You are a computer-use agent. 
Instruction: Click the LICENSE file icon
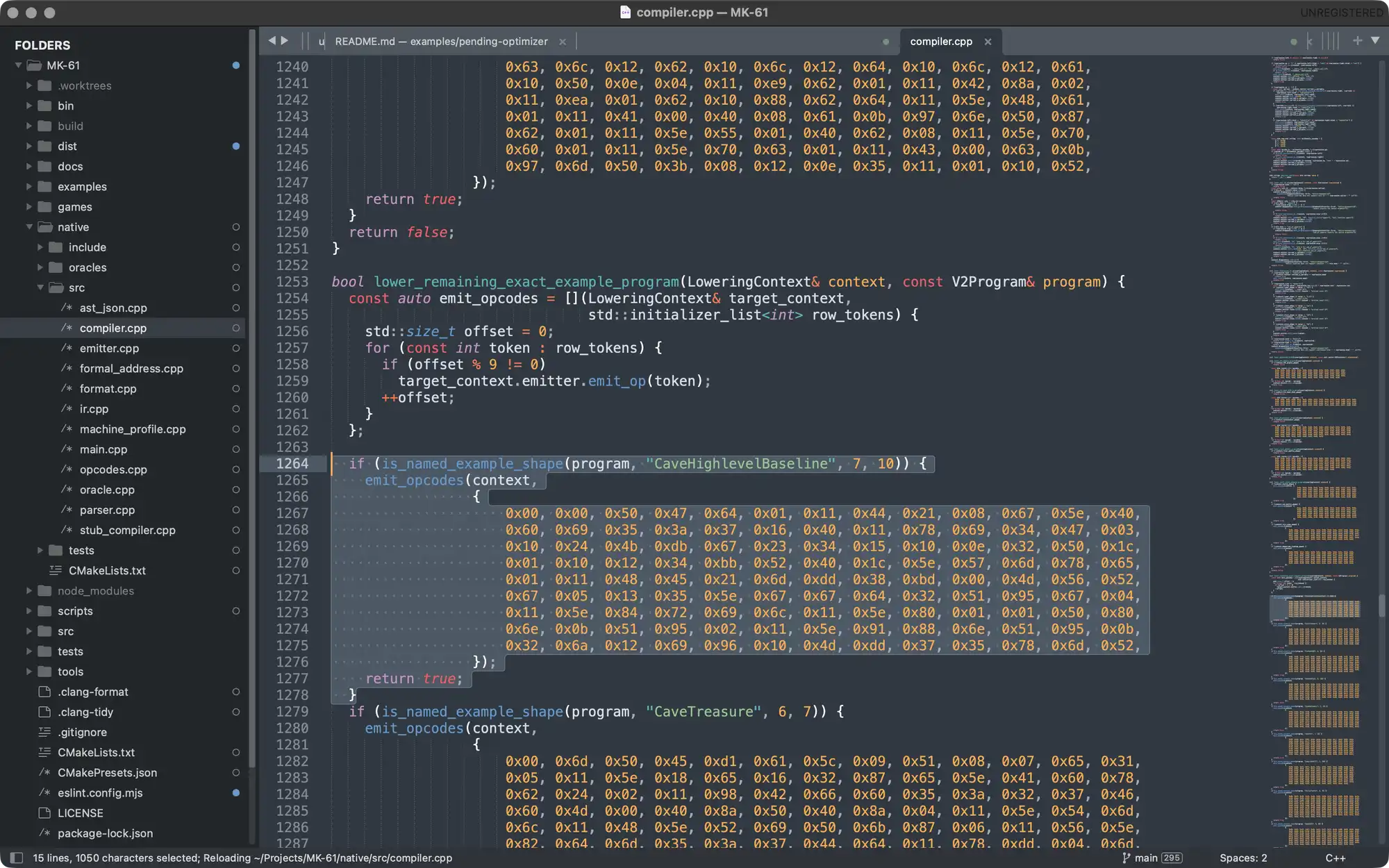point(44,812)
